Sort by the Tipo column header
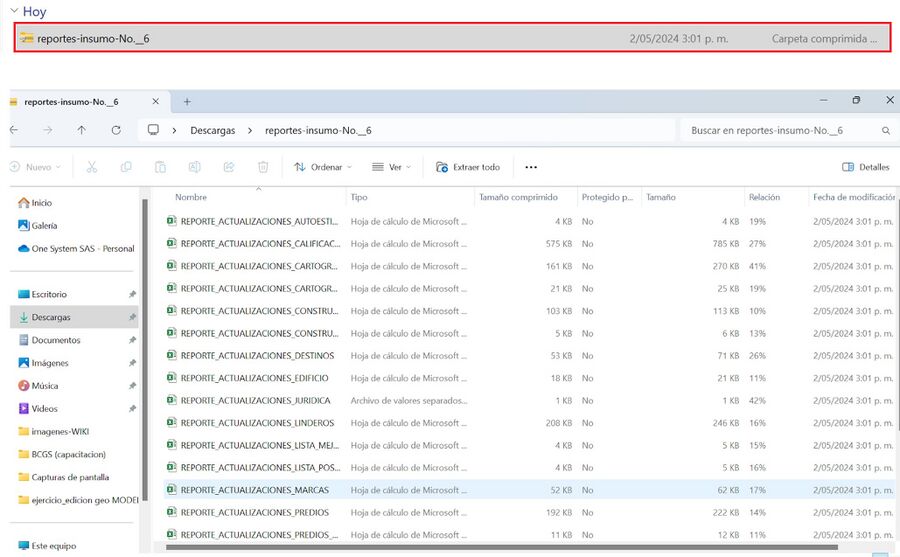The image size is (900, 557). (359, 197)
